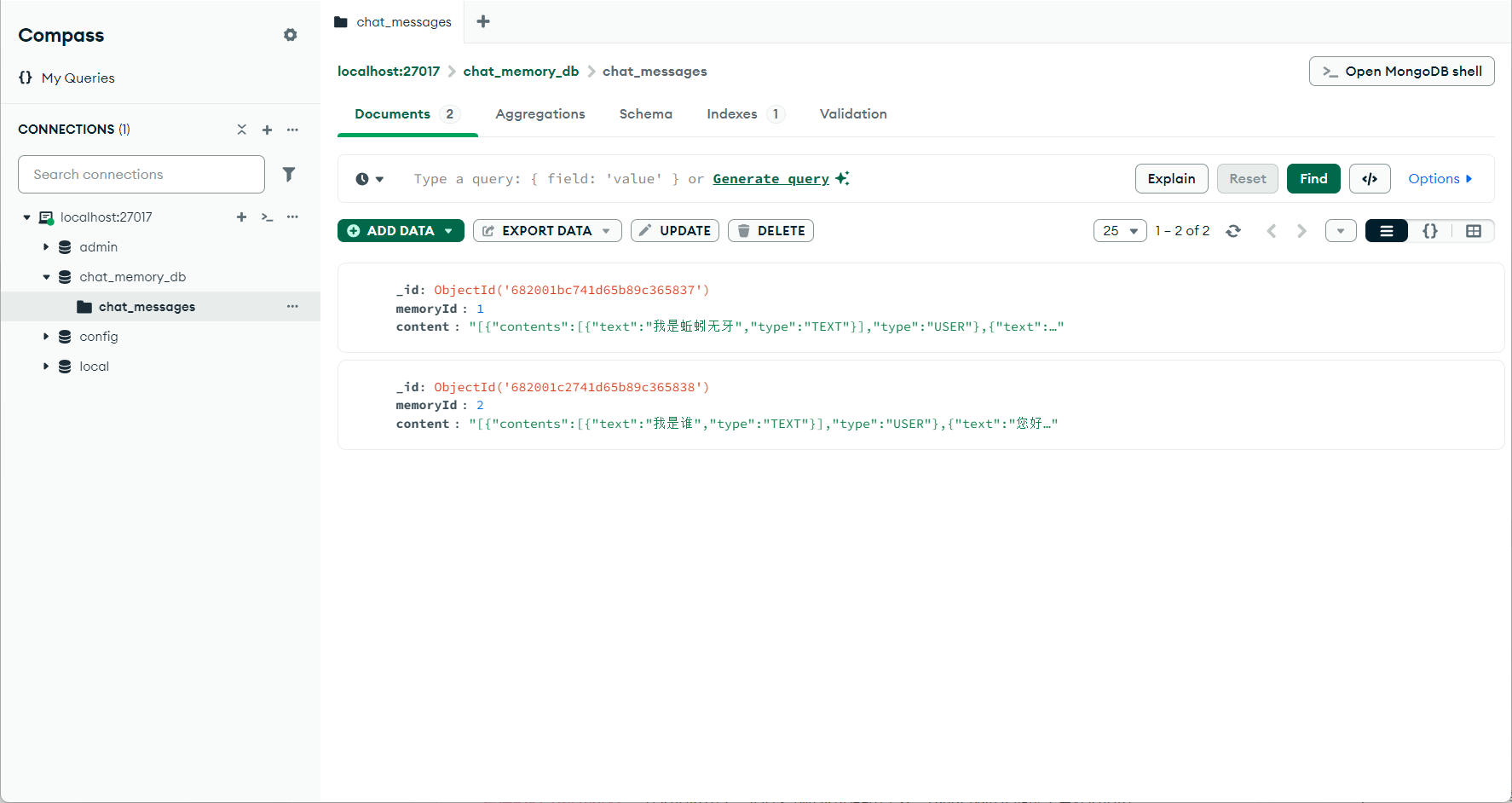Open query history via the clock icon
This screenshot has width=1512, height=803.
pos(364,178)
